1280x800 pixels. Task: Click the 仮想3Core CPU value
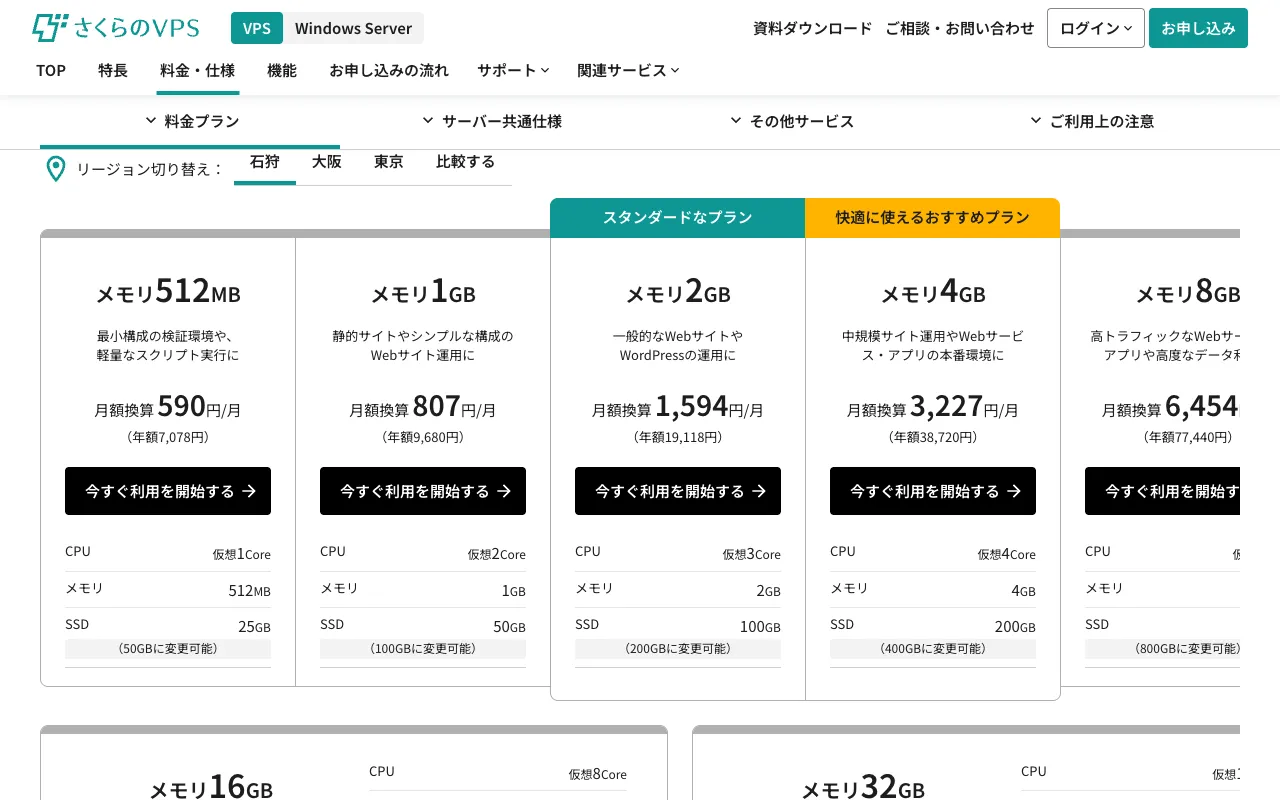click(x=751, y=554)
